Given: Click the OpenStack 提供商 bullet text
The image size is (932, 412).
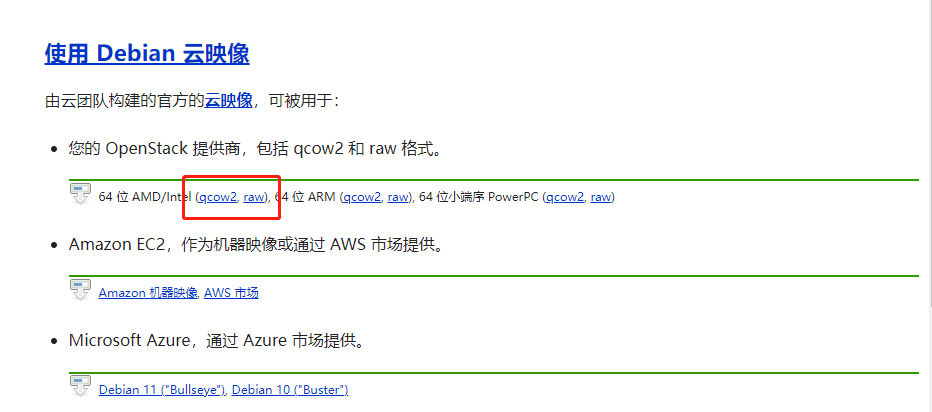Looking at the screenshot, I should (256, 148).
